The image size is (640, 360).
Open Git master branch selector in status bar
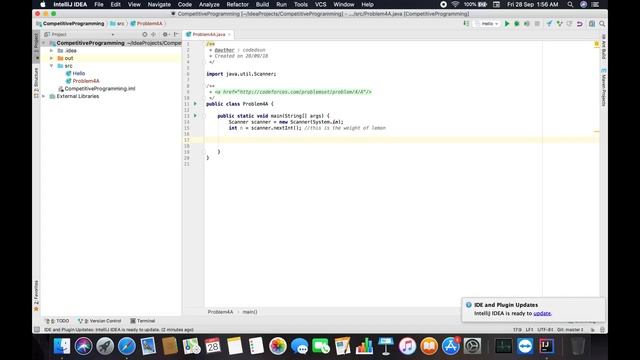point(570,329)
